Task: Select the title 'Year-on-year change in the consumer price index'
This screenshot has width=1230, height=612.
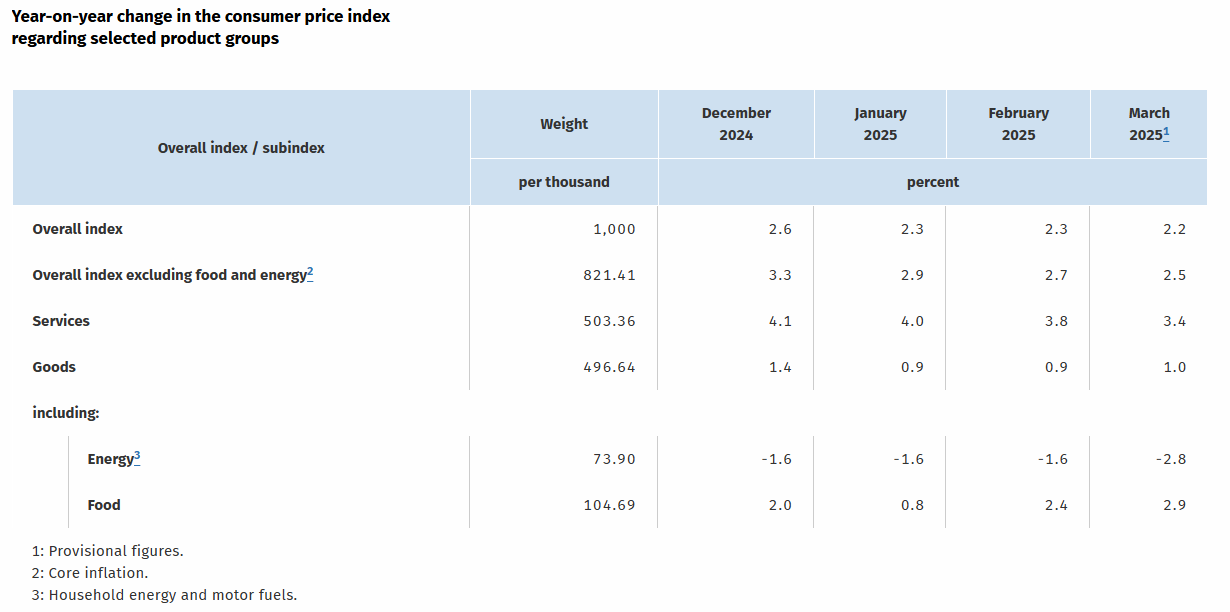Action: click(201, 16)
